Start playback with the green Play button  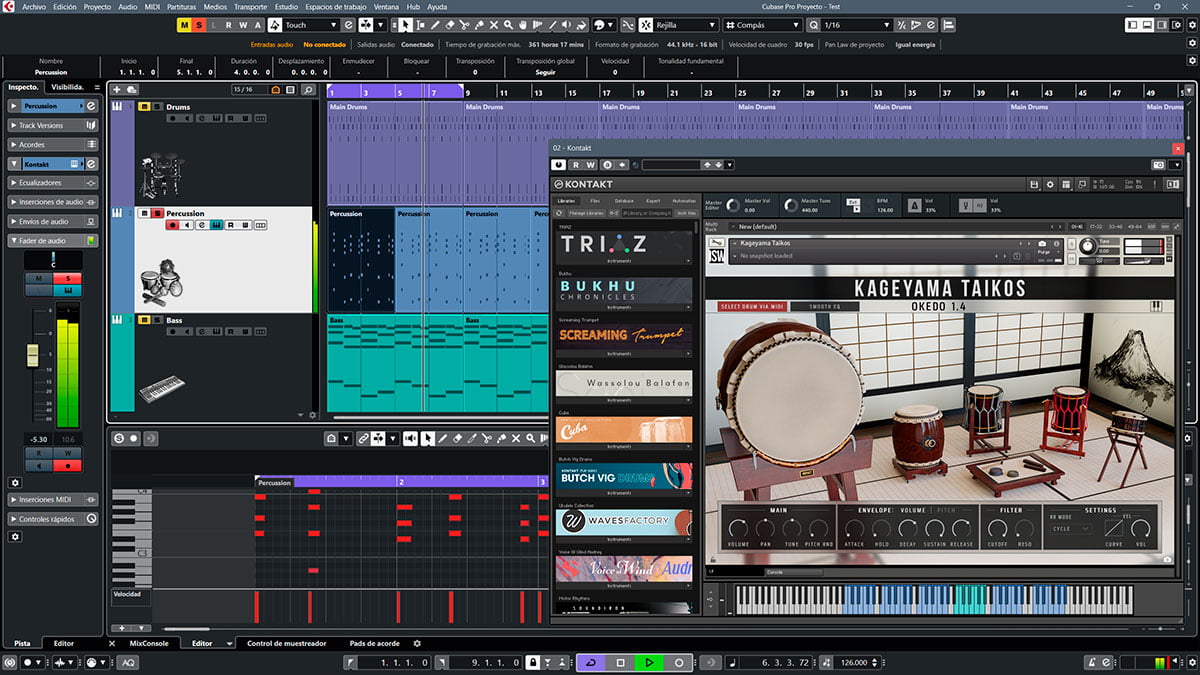click(649, 662)
